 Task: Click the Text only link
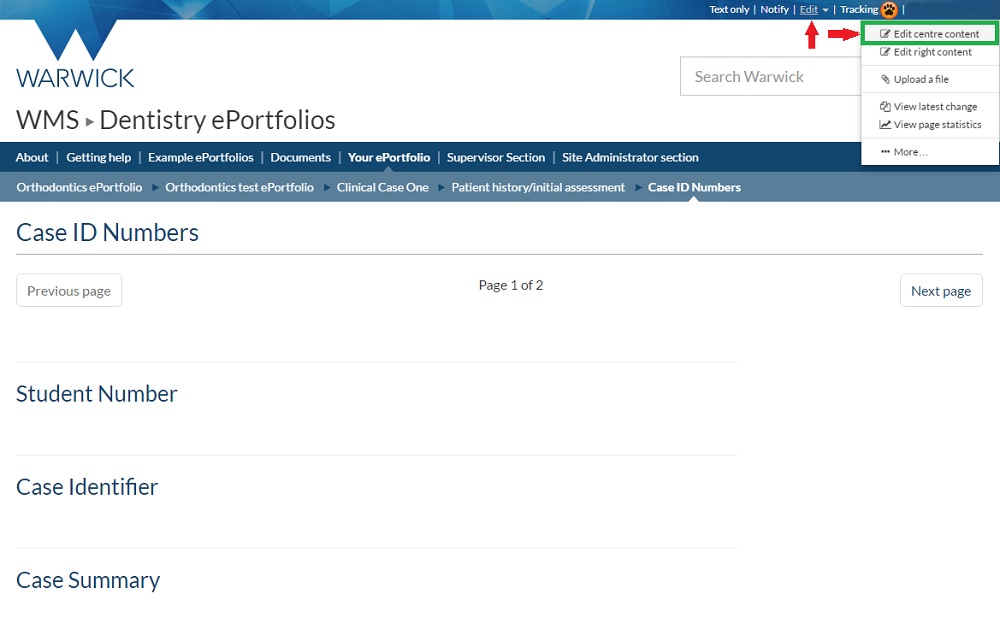(x=729, y=10)
